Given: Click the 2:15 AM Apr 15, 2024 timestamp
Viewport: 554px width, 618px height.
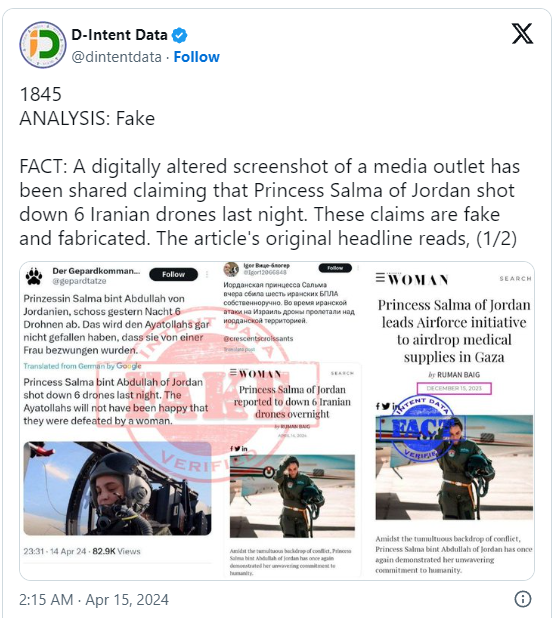Looking at the screenshot, I should pyautogui.click(x=94, y=599).
